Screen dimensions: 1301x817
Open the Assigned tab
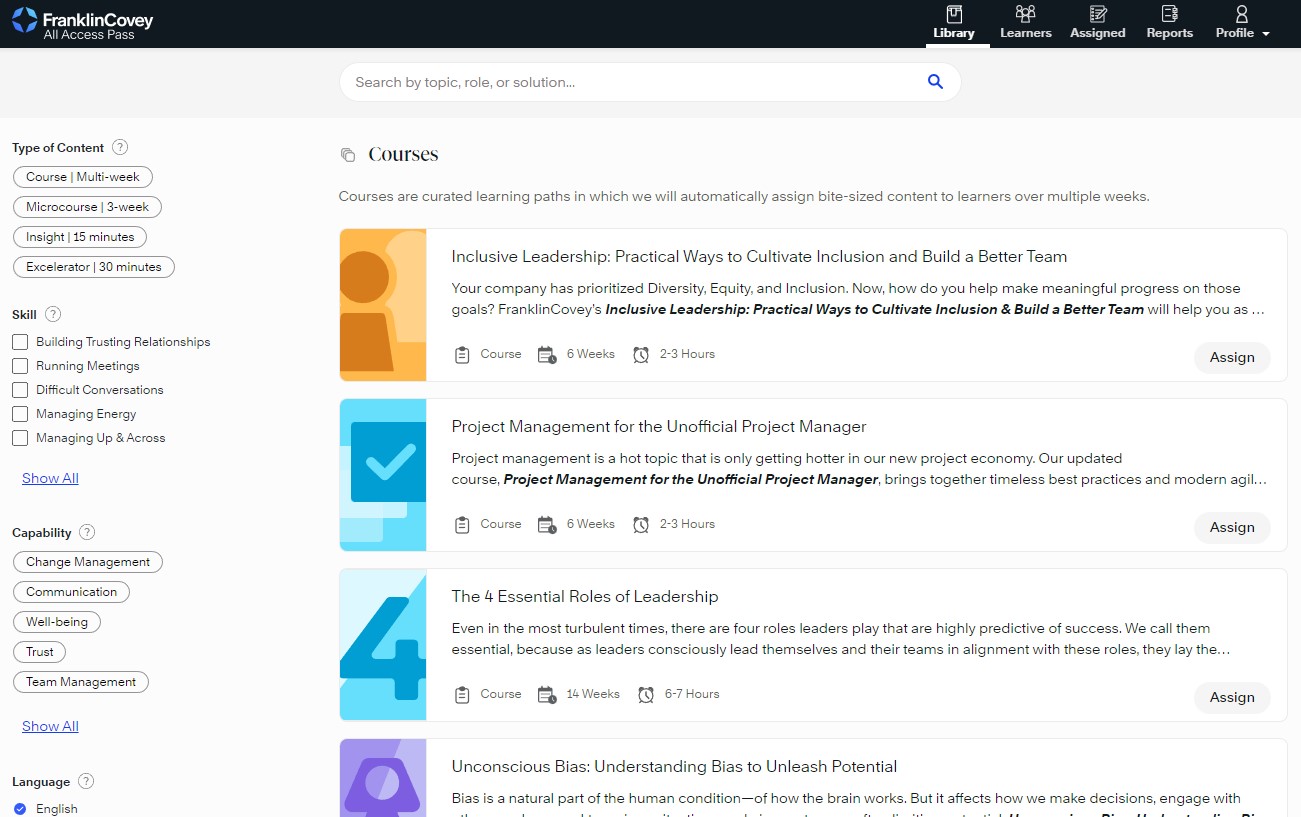click(x=1098, y=24)
